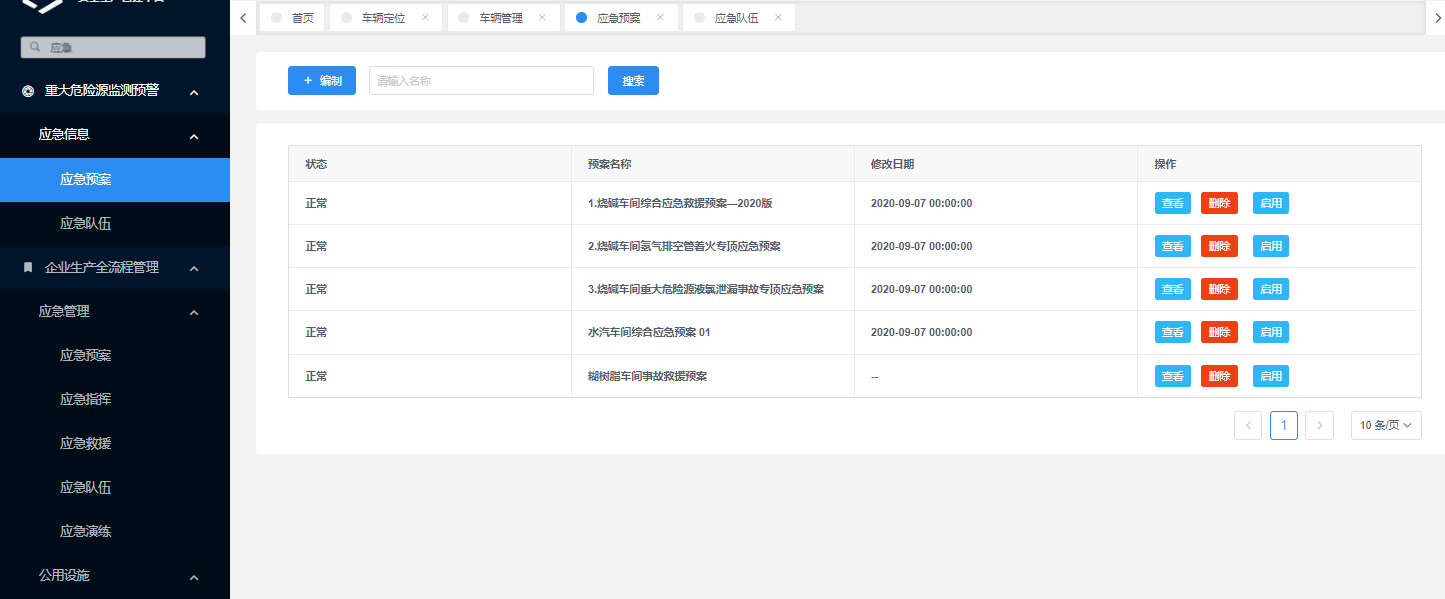
Task: Click the 请输入名称 search input field
Action: [480, 80]
